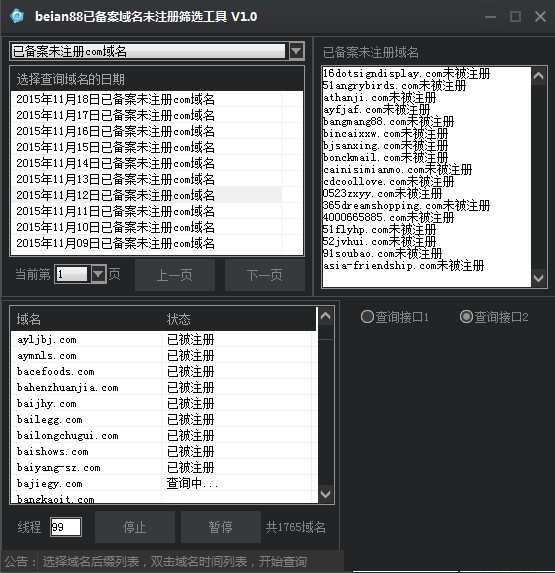
Task: Pause the query with 暂停 button
Action: point(221,527)
